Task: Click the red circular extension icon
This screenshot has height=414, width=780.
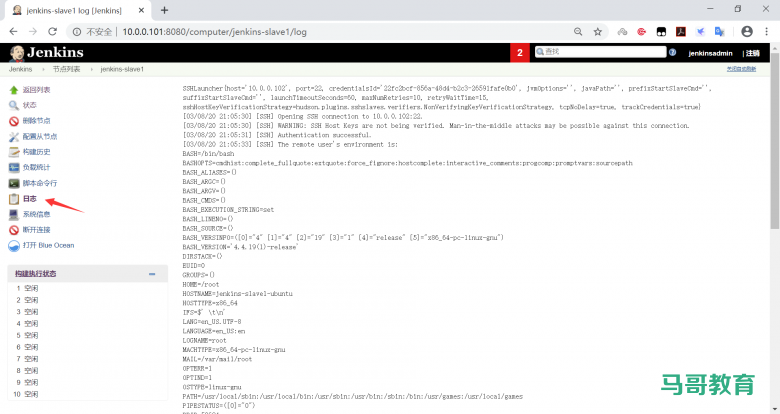Action: coord(642,32)
